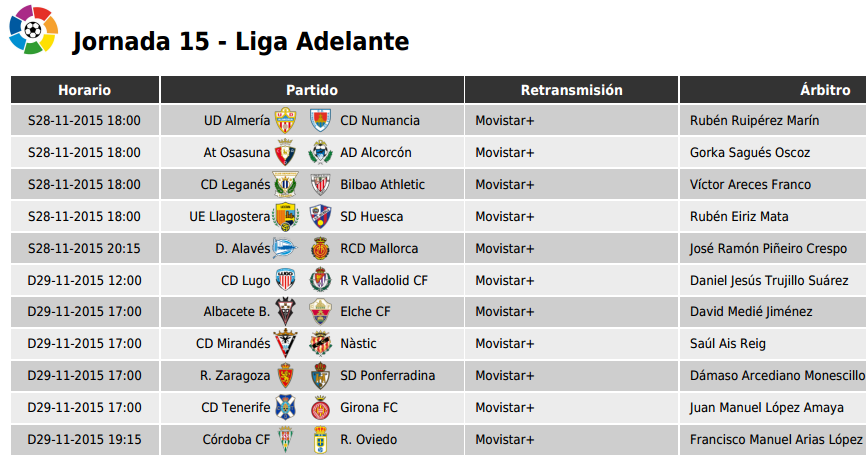Select the D. Alavés team crest
This screenshot has width=866, height=456.
(x=286, y=248)
